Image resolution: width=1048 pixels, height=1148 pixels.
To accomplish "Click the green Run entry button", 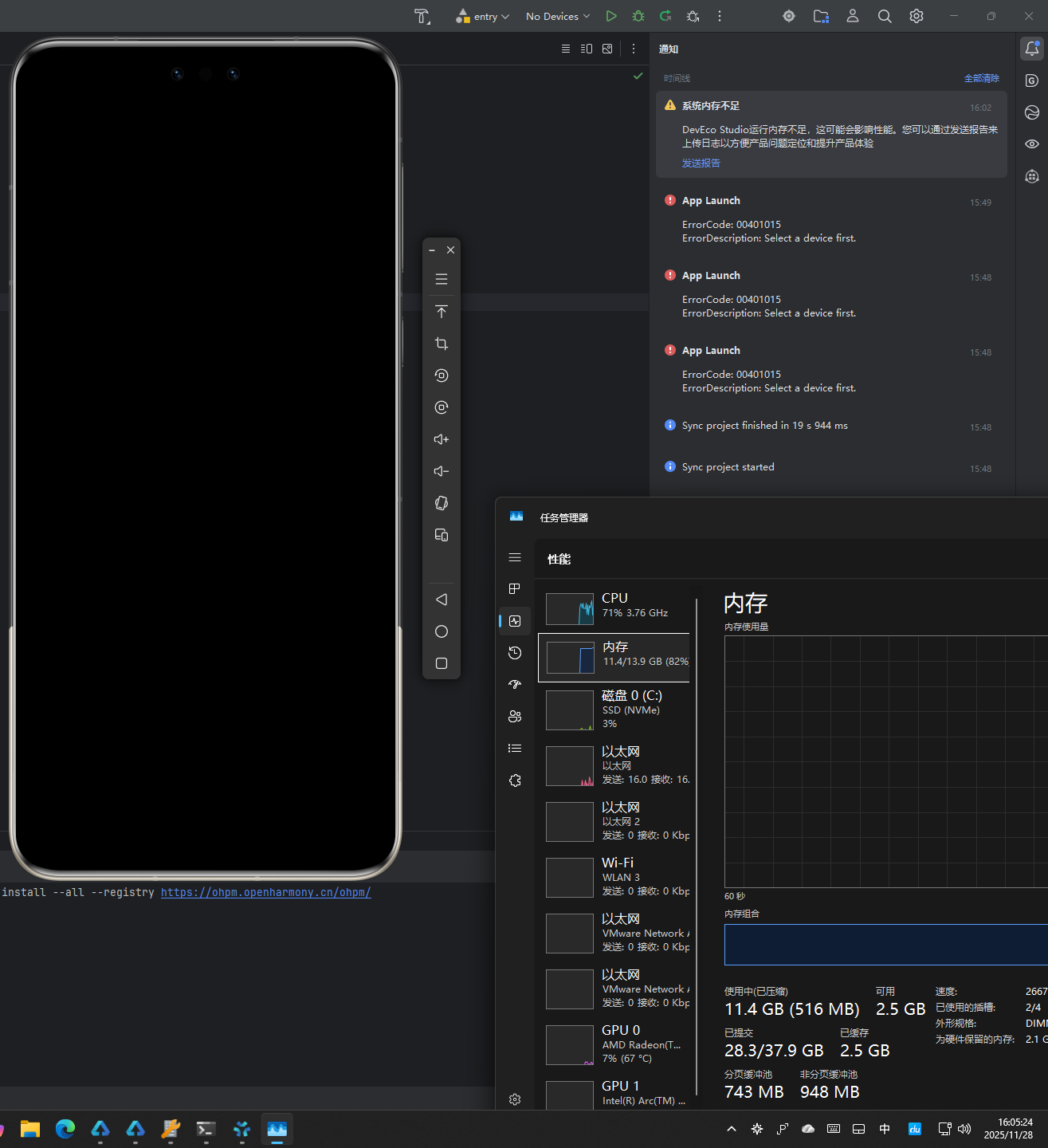I will [611, 16].
